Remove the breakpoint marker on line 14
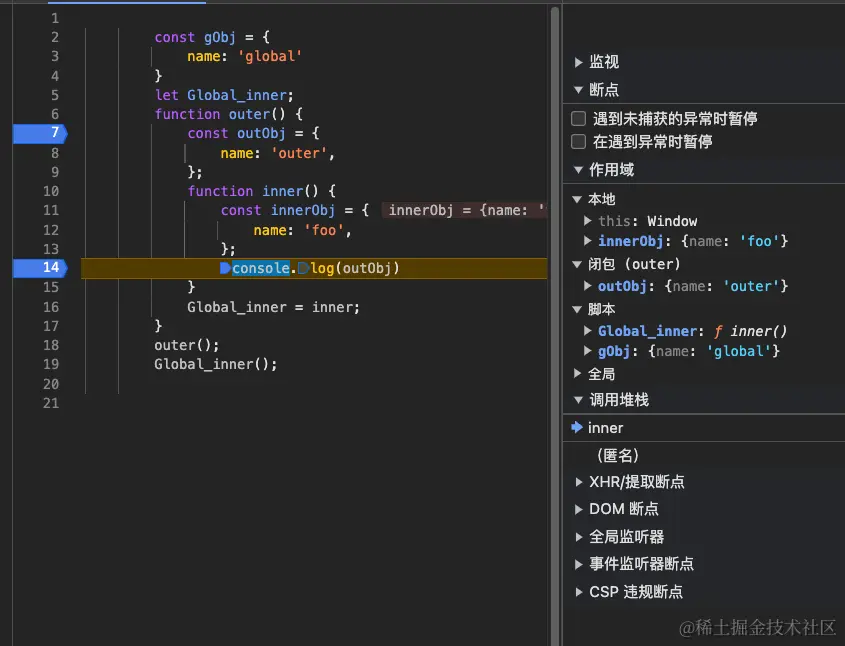845x646 pixels. pyautogui.click(x=38, y=268)
